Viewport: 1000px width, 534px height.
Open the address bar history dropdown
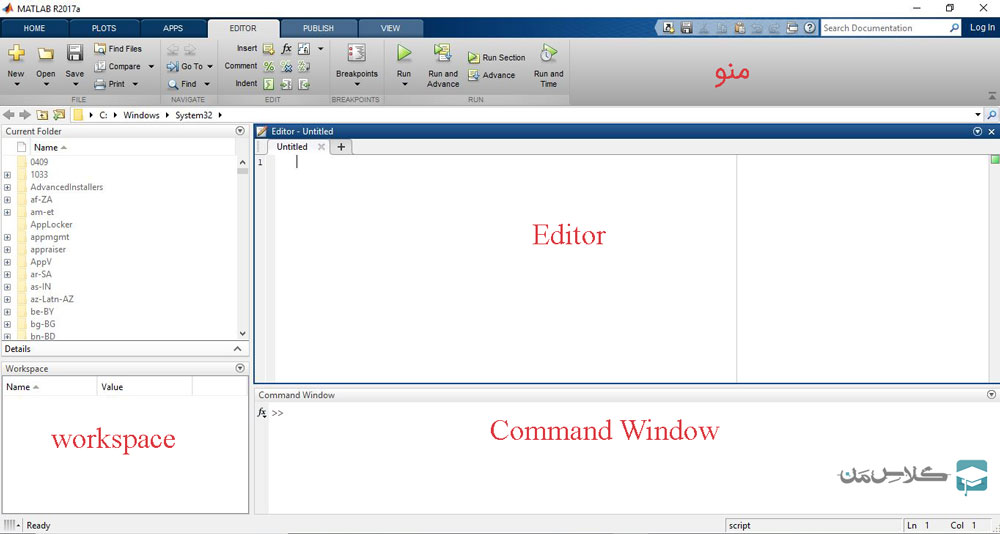point(978,115)
